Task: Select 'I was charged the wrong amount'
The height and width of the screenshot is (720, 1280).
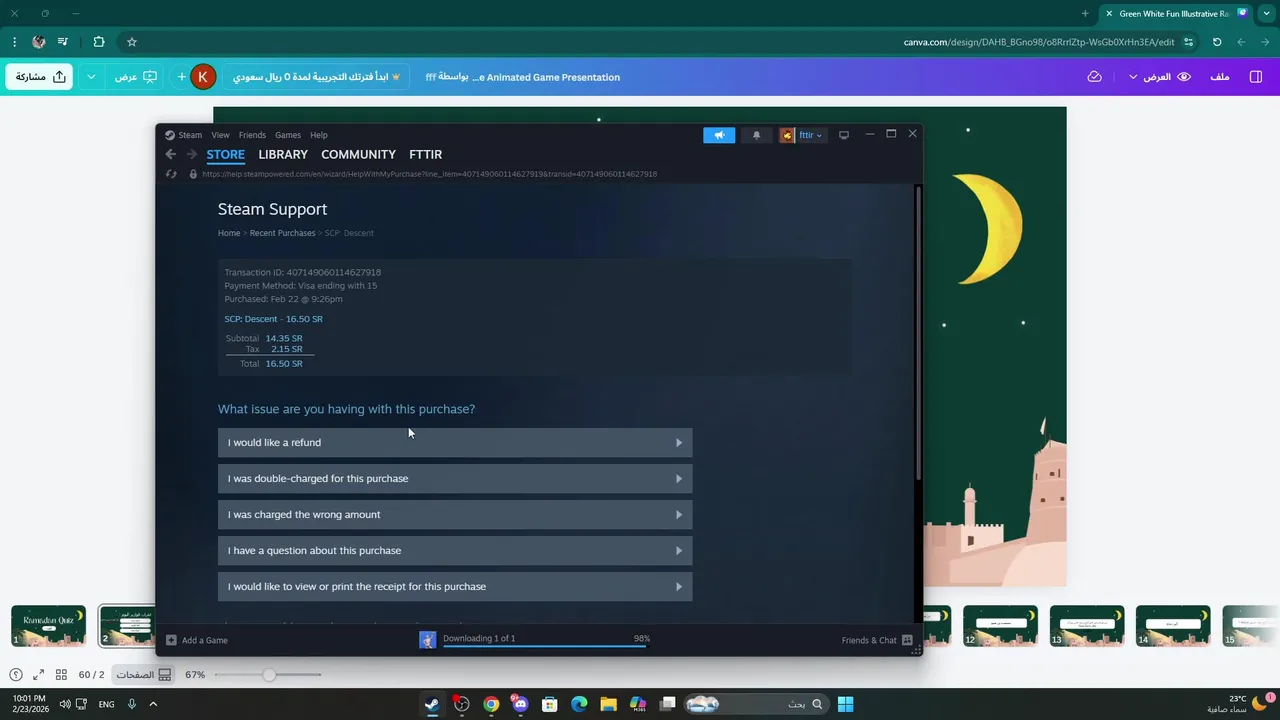Action: pyautogui.click(x=455, y=515)
